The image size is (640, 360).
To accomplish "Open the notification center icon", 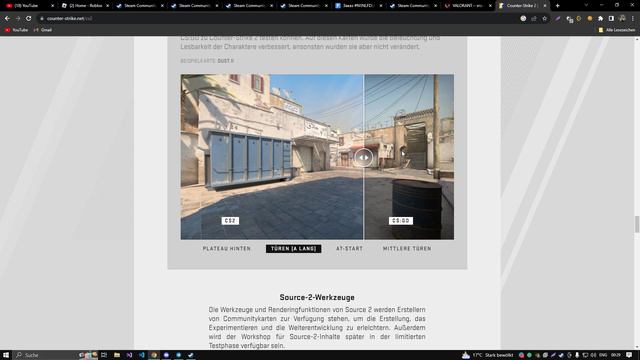I will click(x=629, y=355).
